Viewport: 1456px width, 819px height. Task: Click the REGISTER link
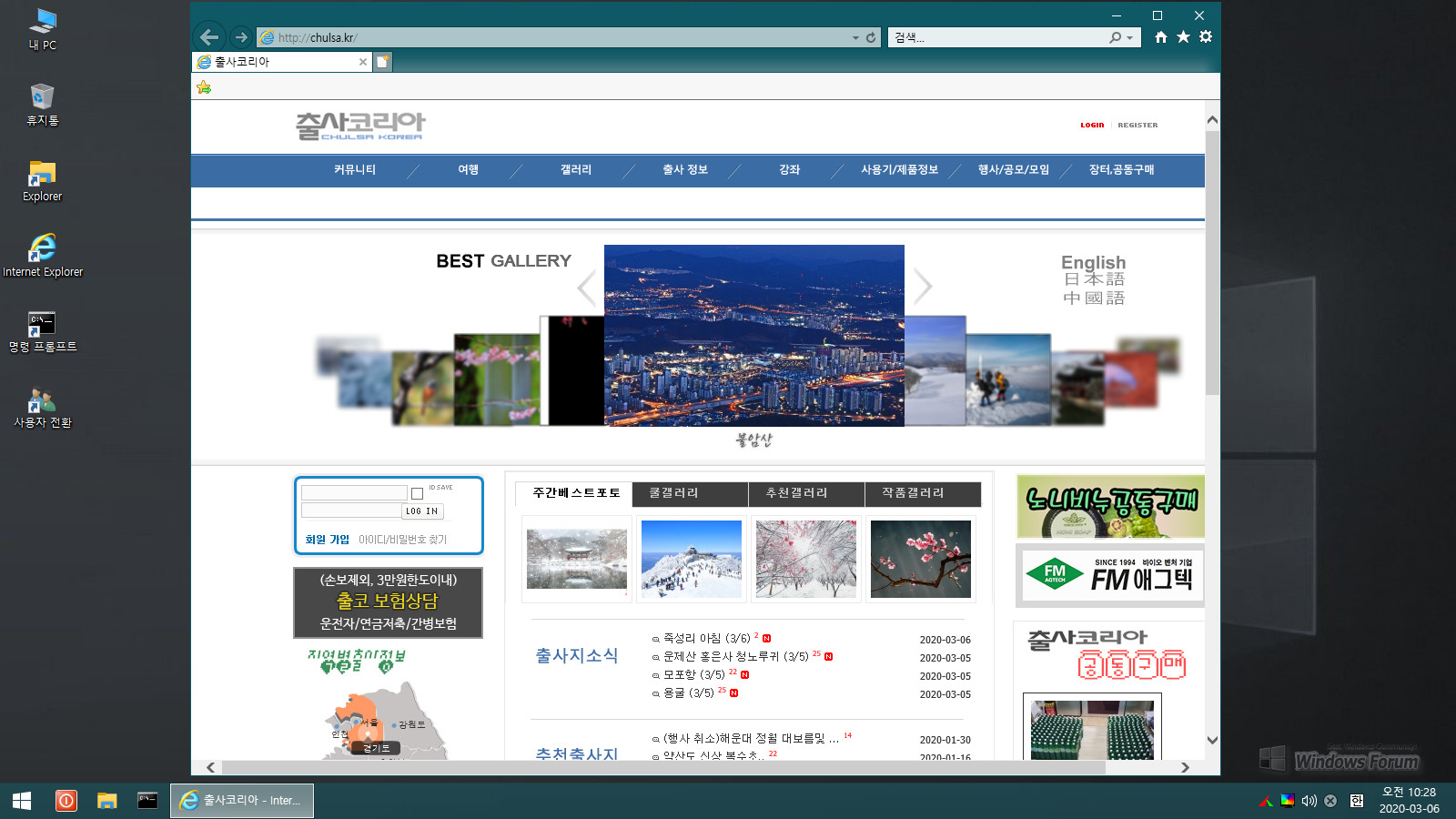coord(1137,126)
